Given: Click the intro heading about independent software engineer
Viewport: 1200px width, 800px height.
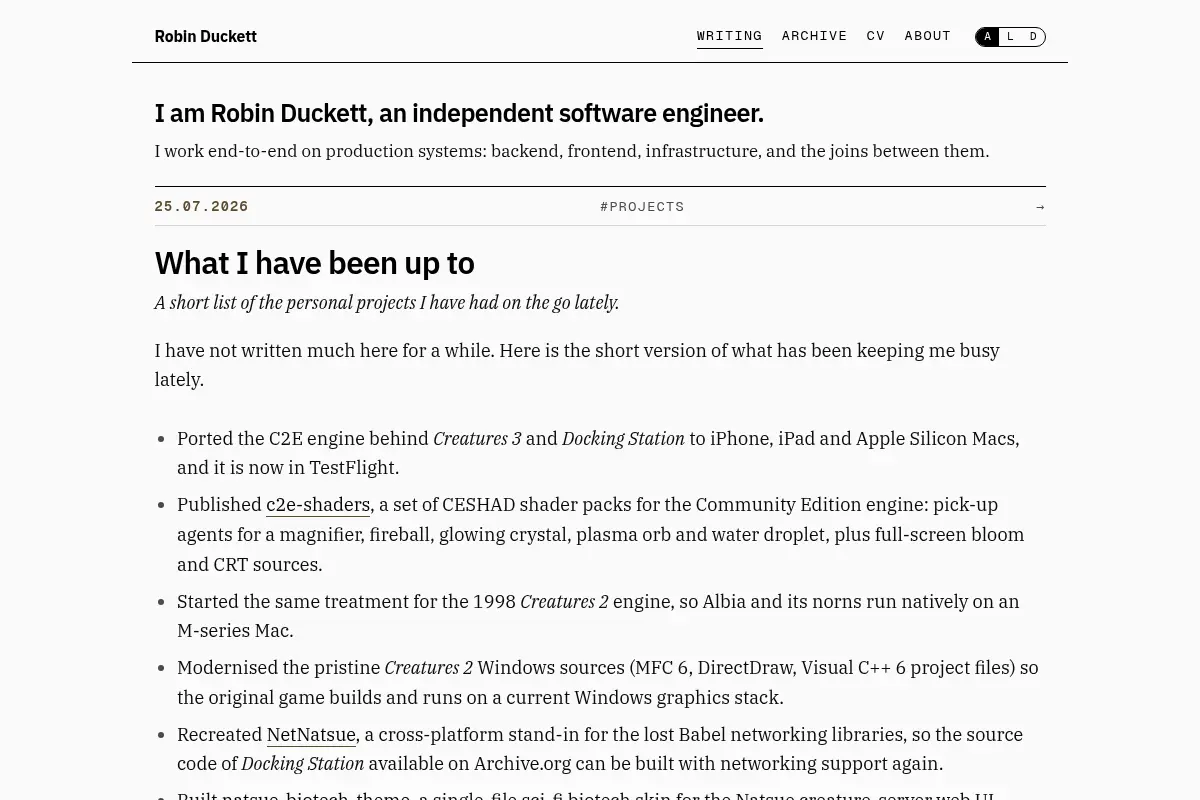Looking at the screenshot, I should (459, 114).
